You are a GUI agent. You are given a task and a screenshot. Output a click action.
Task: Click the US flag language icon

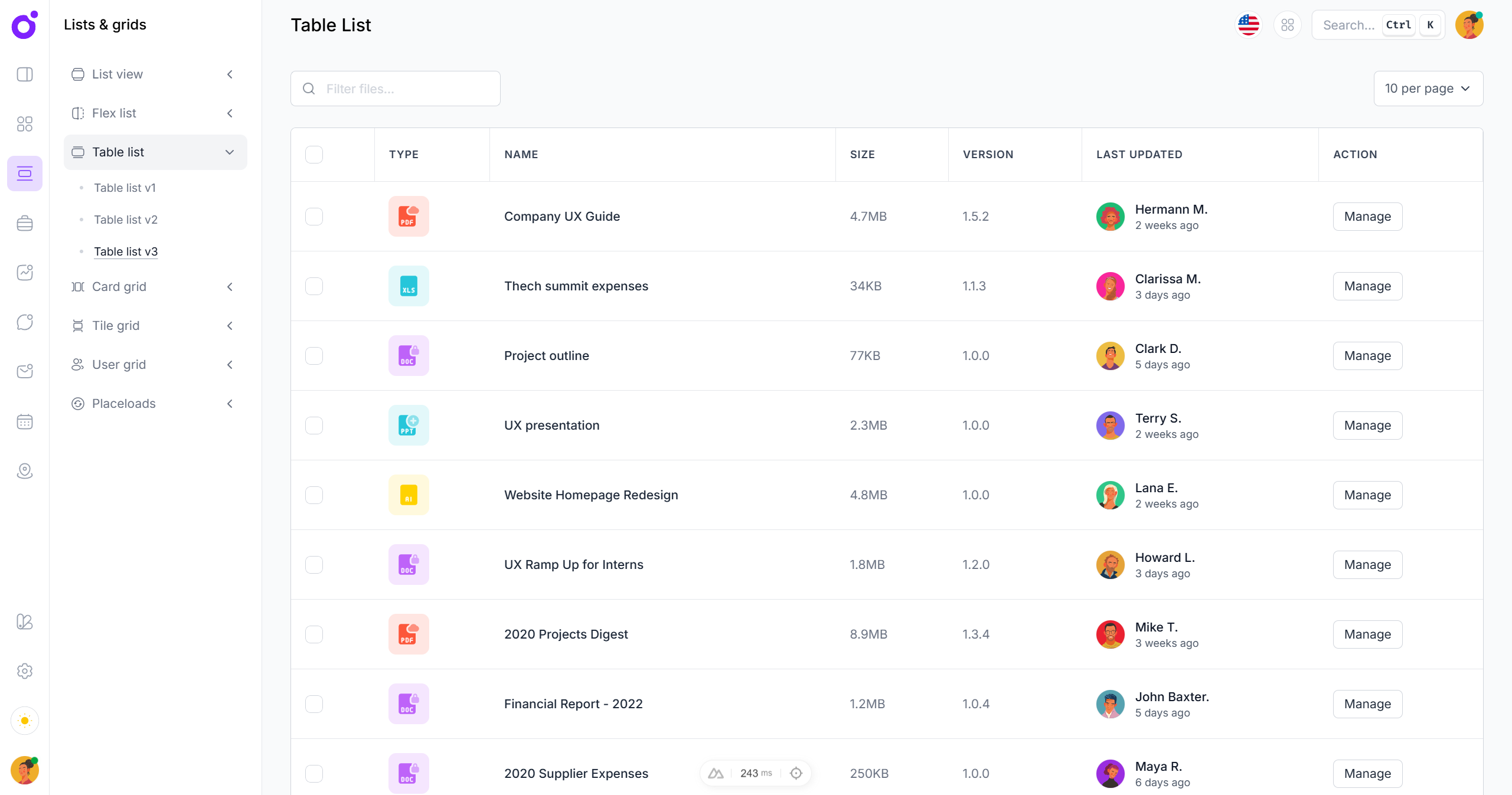pos(1248,25)
